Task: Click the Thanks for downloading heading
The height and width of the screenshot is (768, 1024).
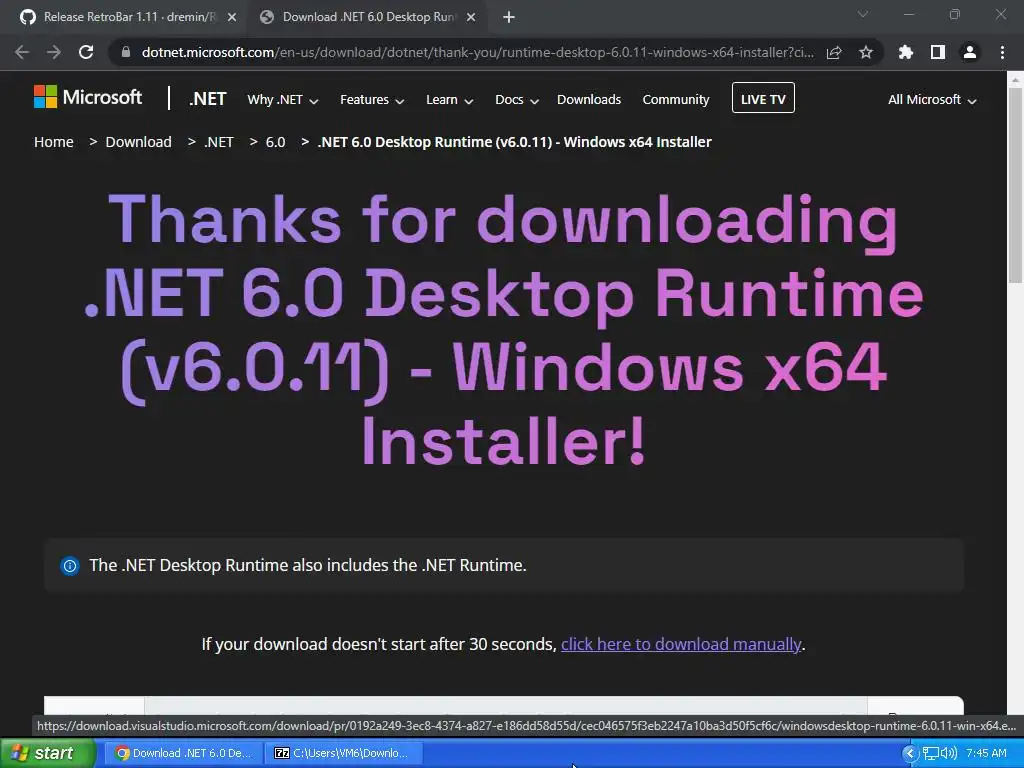Action: 504,330
